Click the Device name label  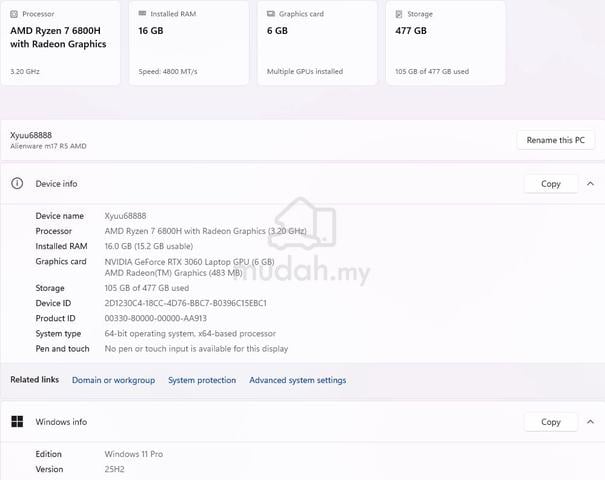pyautogui.click(x=59, y=216)
